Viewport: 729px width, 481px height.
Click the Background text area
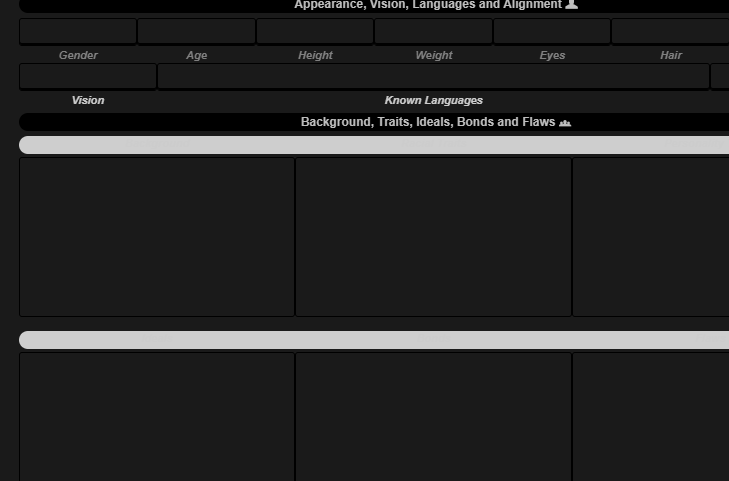pyautogui.click(x=157, y=237)
